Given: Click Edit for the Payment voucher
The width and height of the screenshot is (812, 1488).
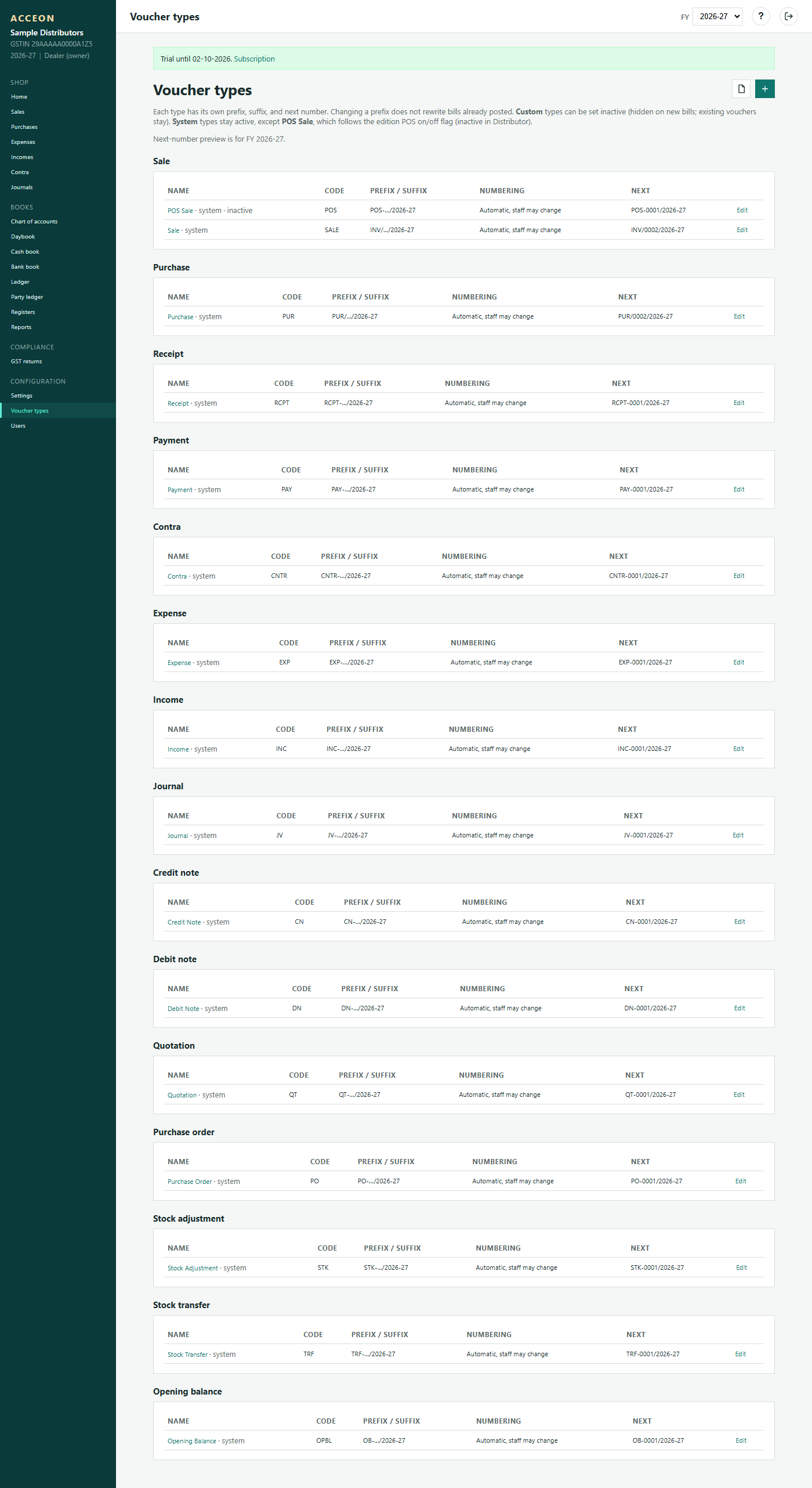Looking at the screenshot, I should point(739,489).
